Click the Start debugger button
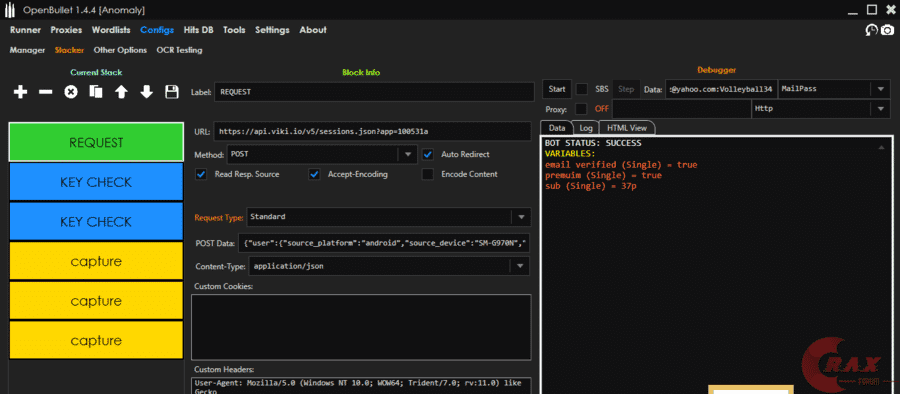Screen dimensions: 900x394 557,89
